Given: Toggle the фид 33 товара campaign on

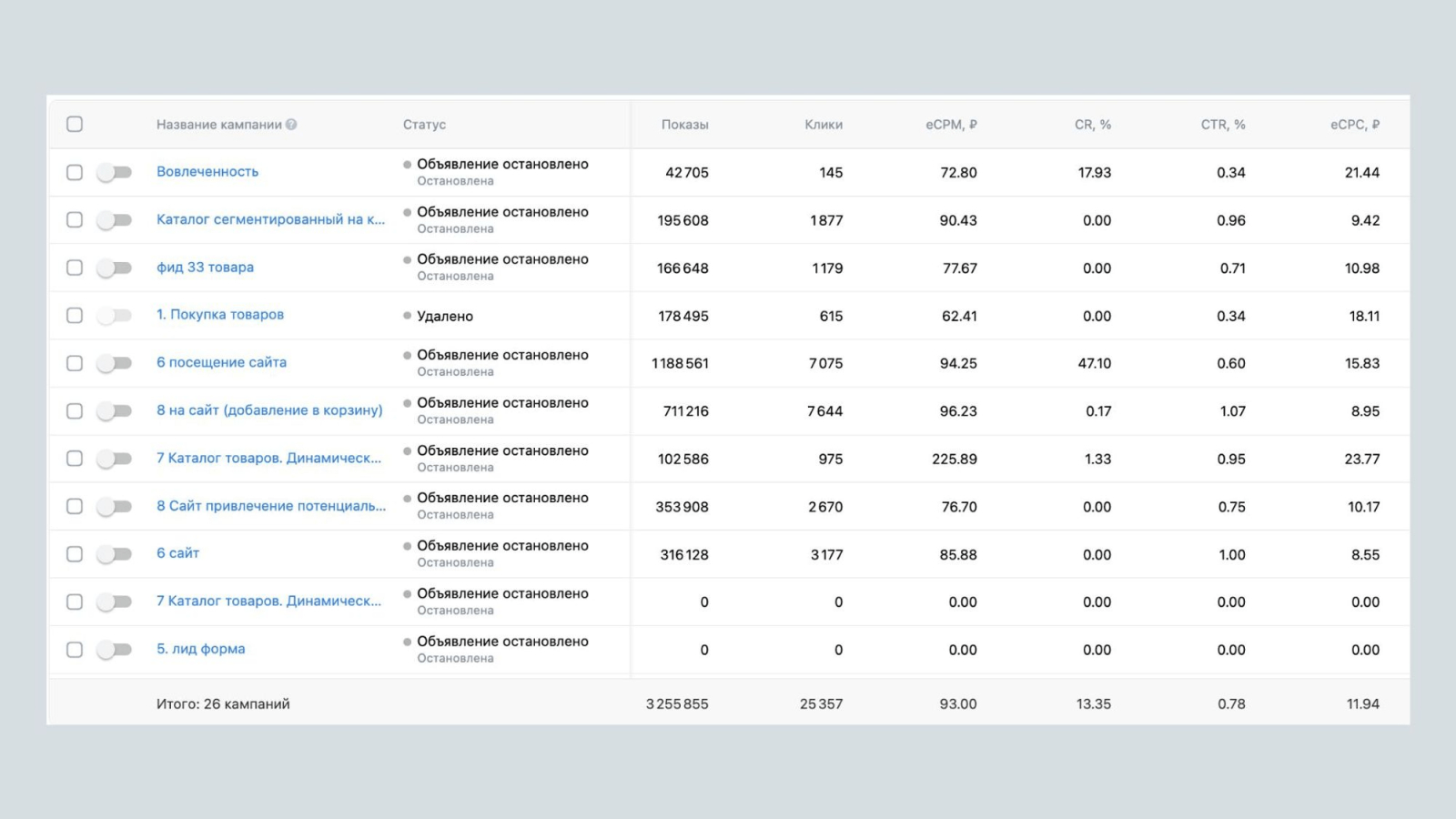Looking at the screenshot, I should pos(115,268).
